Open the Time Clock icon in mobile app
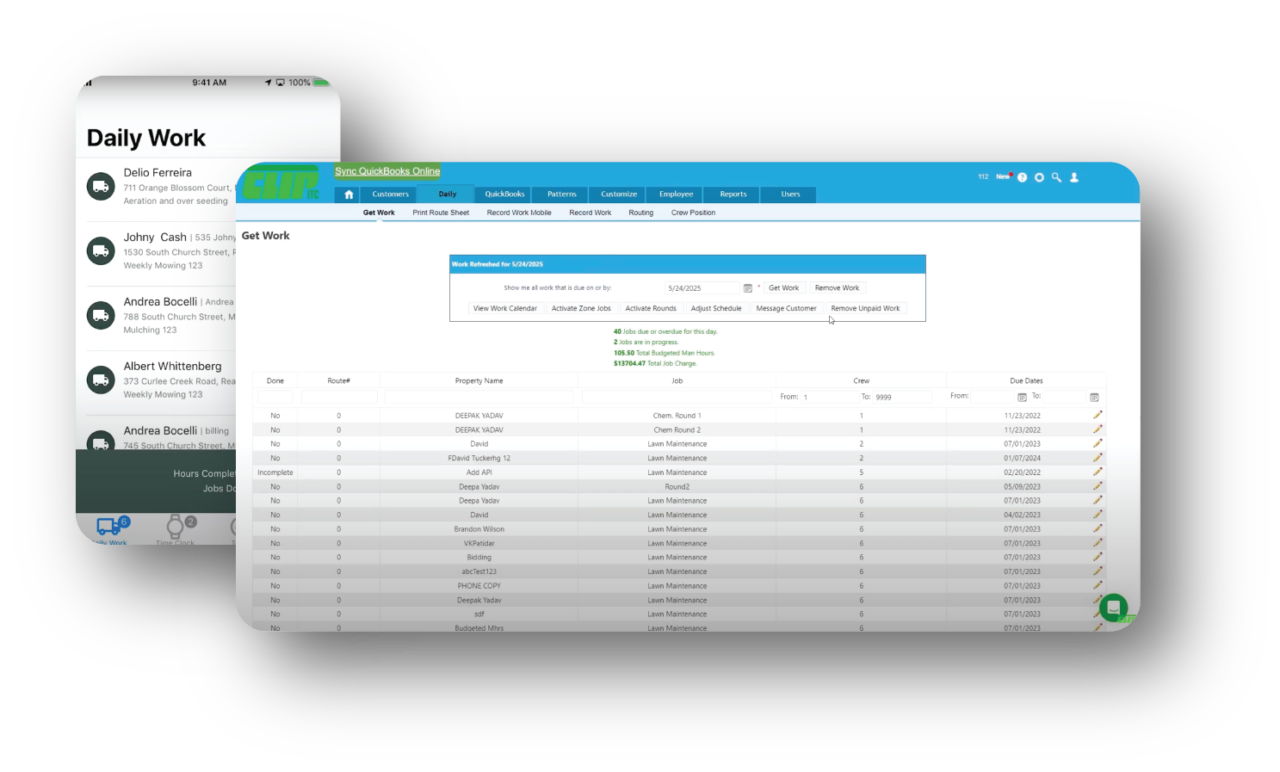 176,528
